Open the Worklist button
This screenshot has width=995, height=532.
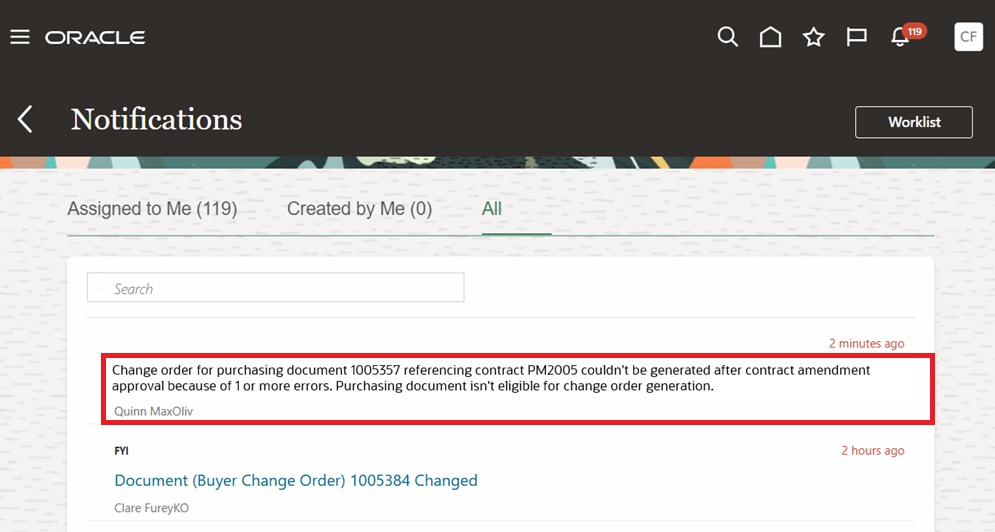(x=914, y=122)
